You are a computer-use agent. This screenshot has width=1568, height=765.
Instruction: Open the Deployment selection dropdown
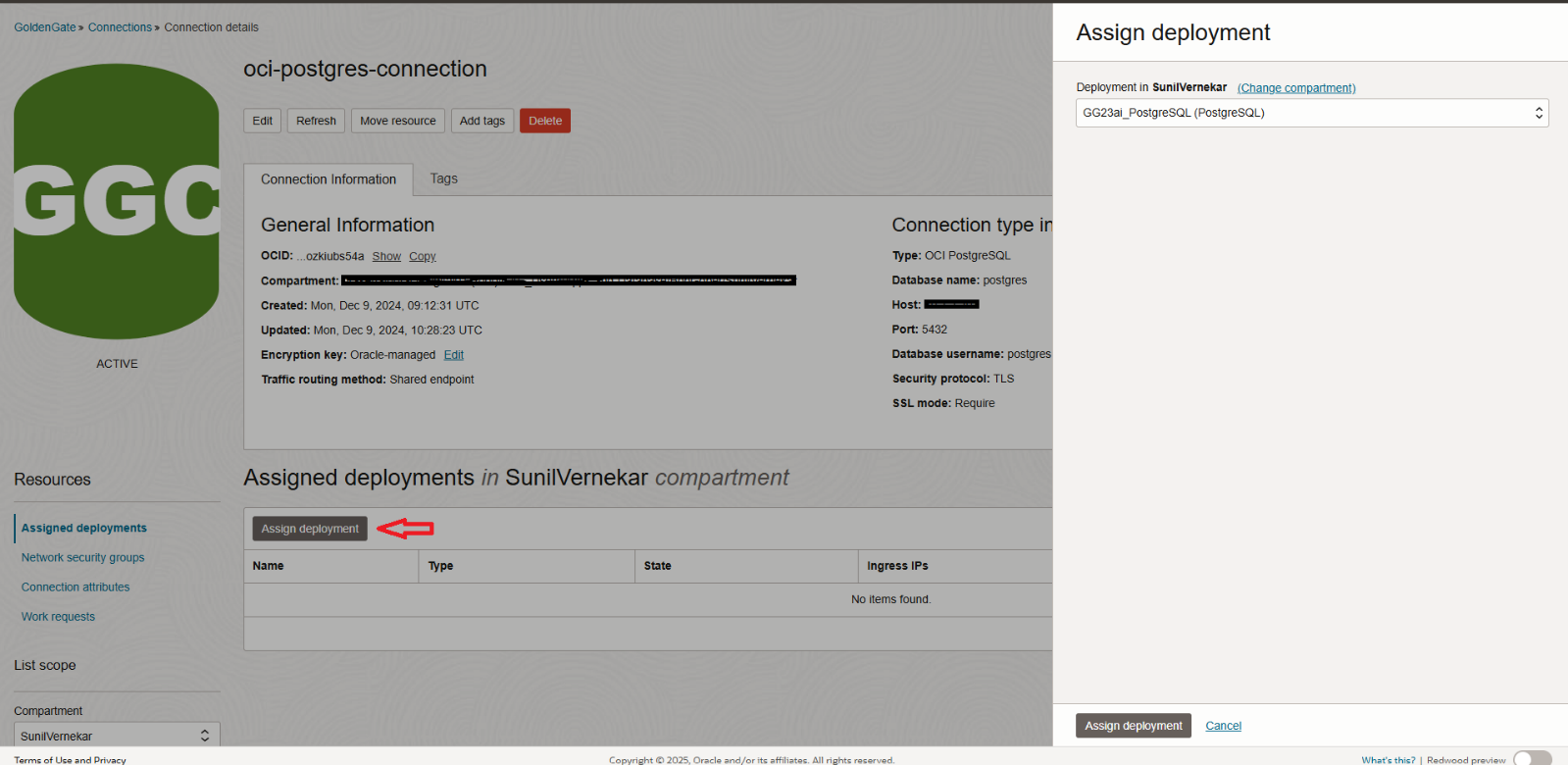coord(1311,113)
